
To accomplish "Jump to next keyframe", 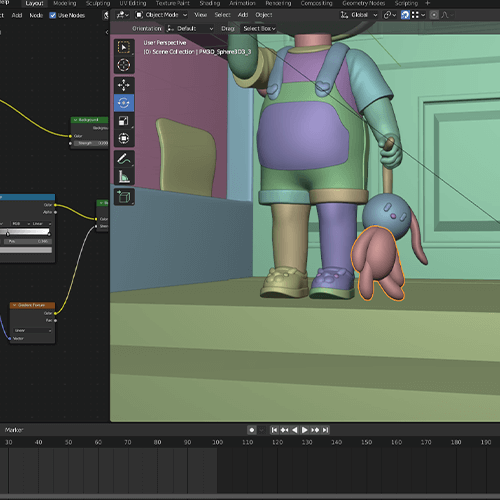I will (x=315, y=430).
